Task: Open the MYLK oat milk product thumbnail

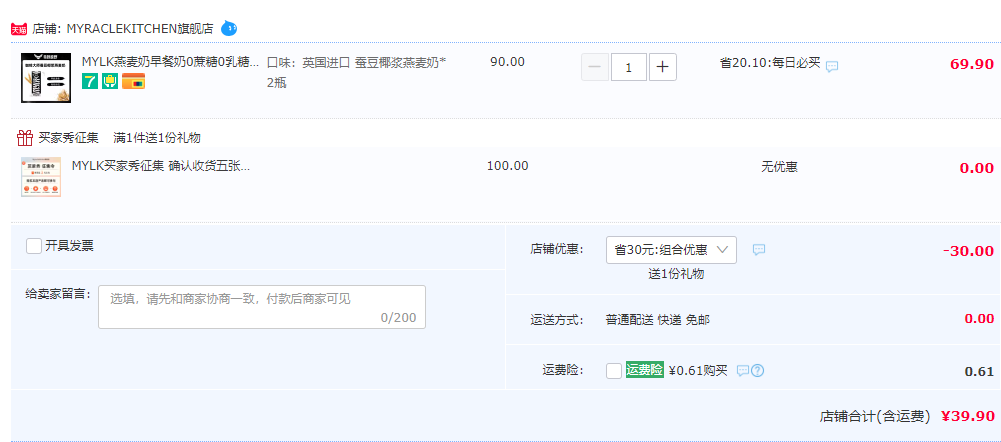Action: [x=46, y=78]
